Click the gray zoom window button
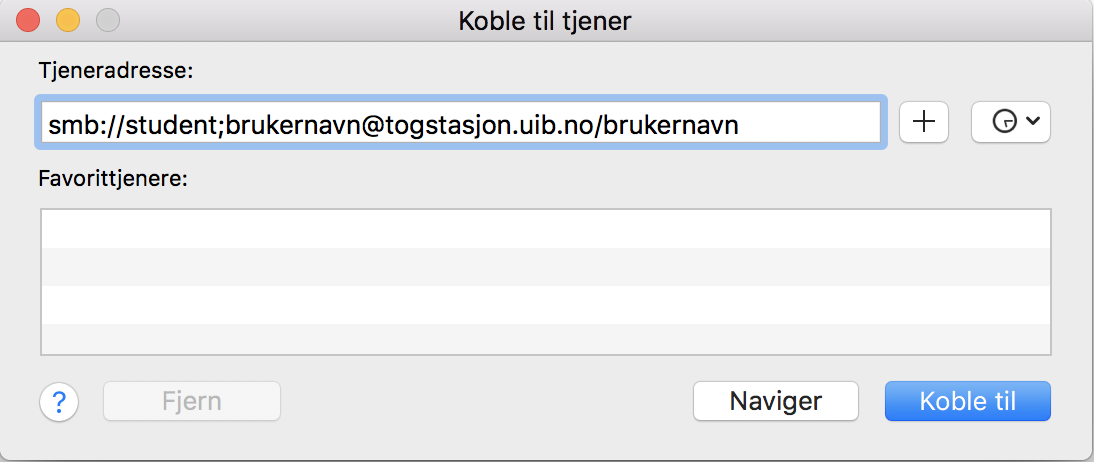This screenshot has height=462, width=1094. click(106, 19)
